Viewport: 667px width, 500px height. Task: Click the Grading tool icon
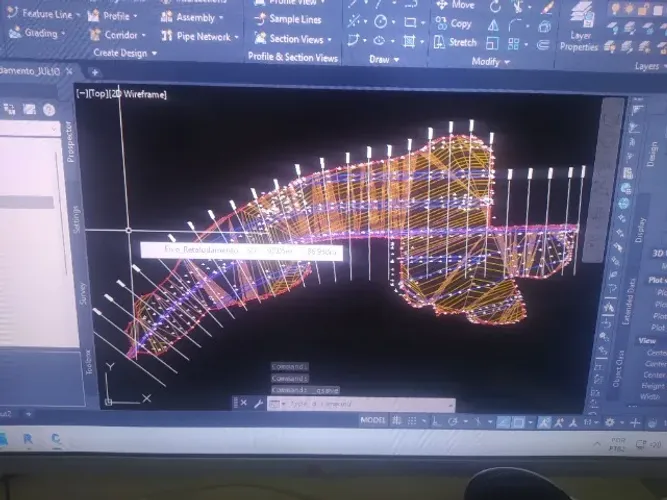coord(15,32)
